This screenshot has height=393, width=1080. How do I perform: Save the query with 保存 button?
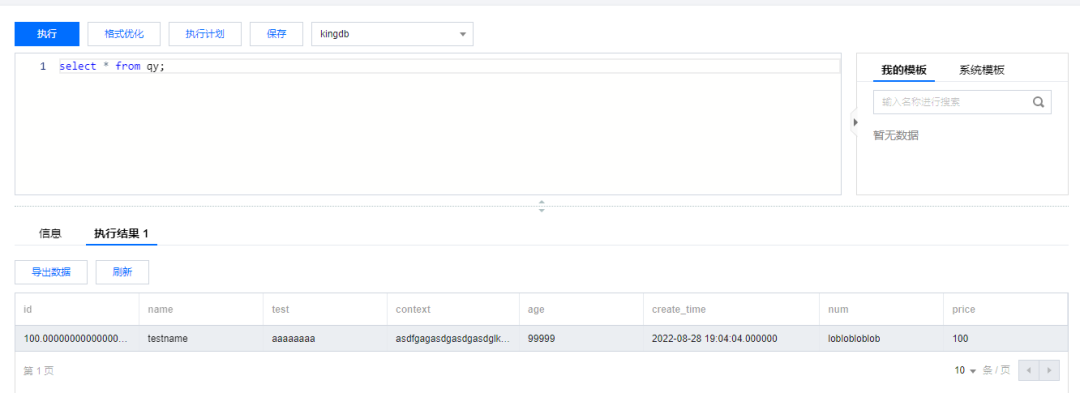(276, 34)
